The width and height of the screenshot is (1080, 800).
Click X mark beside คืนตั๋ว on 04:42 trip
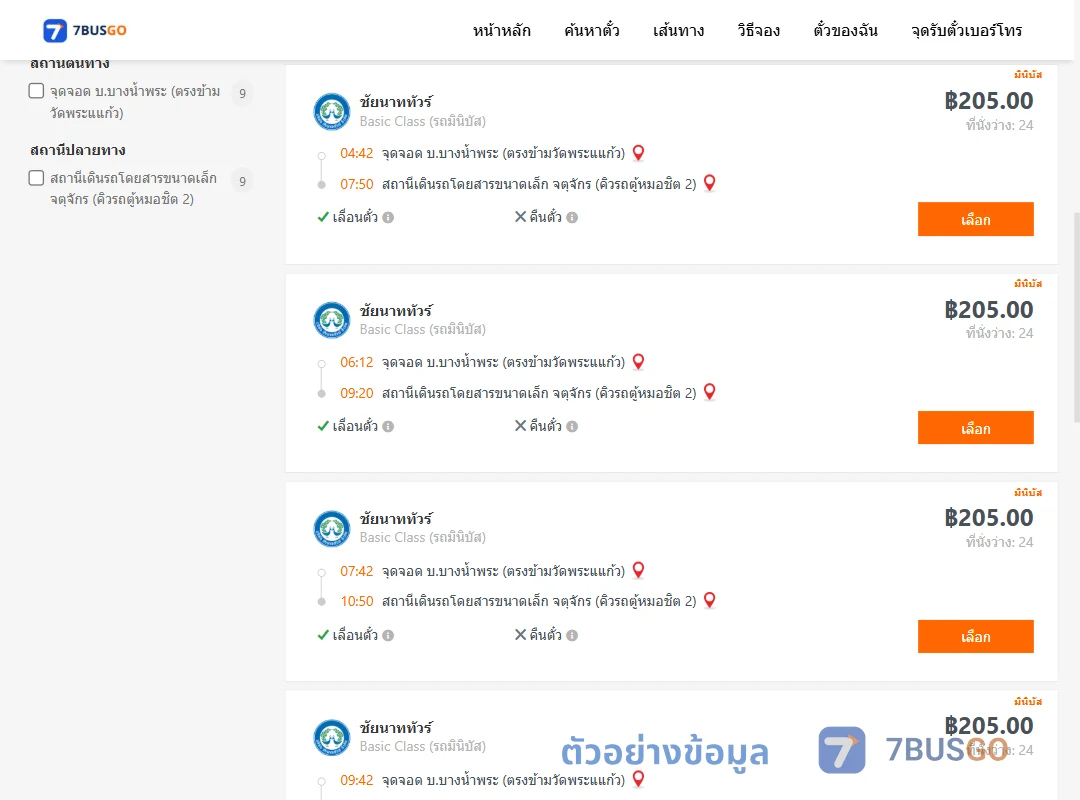[x=521, y=217]
